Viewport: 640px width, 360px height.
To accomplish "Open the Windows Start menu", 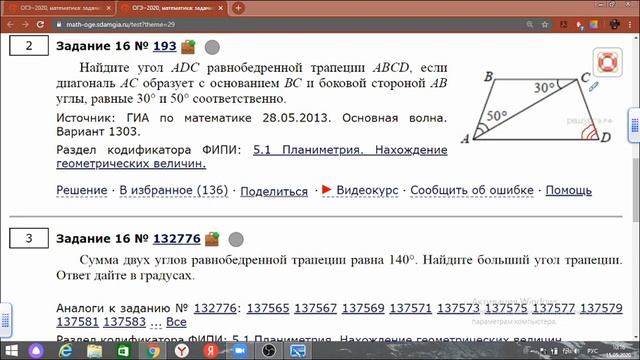I will click(x=11, y=351).
